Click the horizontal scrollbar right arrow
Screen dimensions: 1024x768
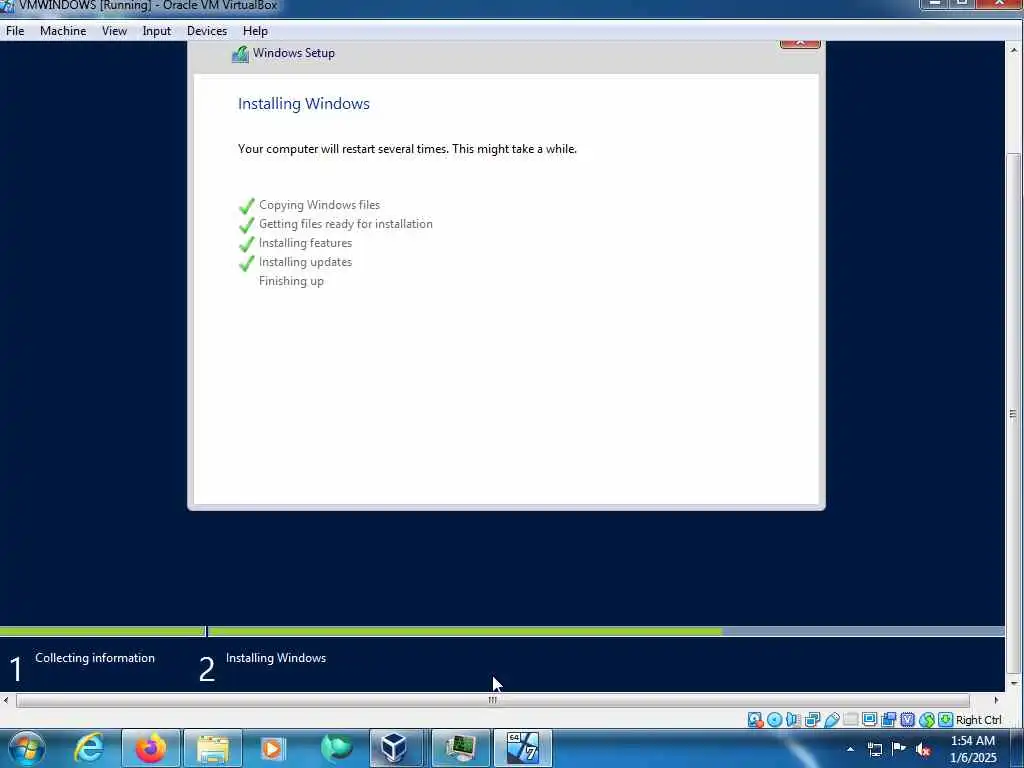[x=997, y=700]
